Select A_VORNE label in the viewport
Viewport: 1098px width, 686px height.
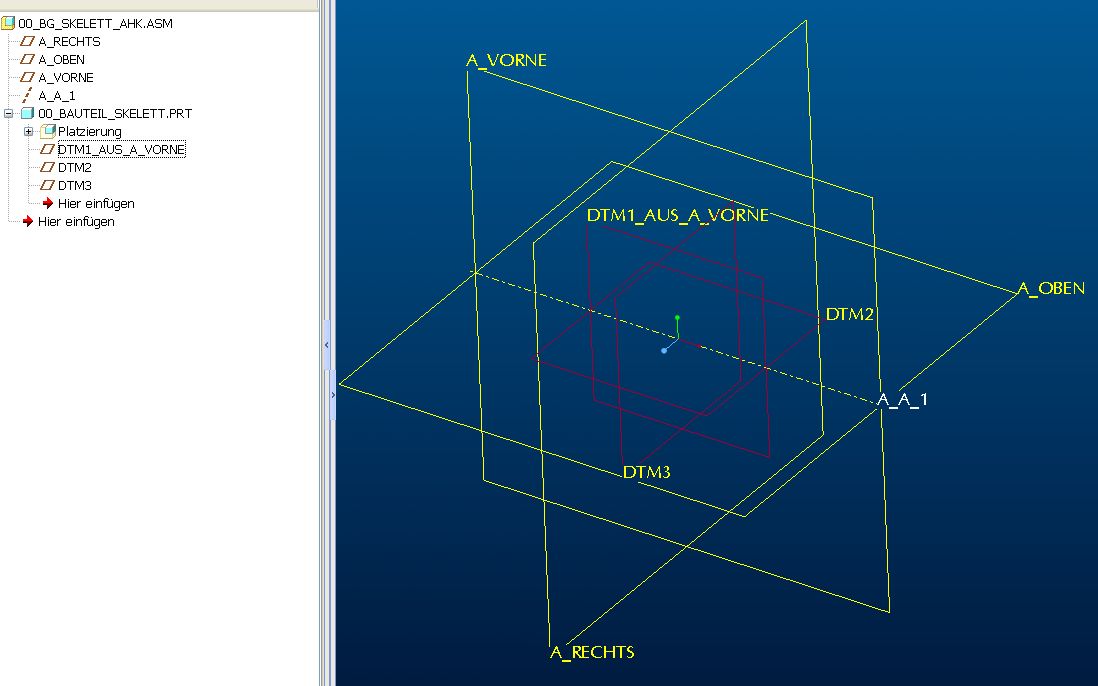point(506,61)
